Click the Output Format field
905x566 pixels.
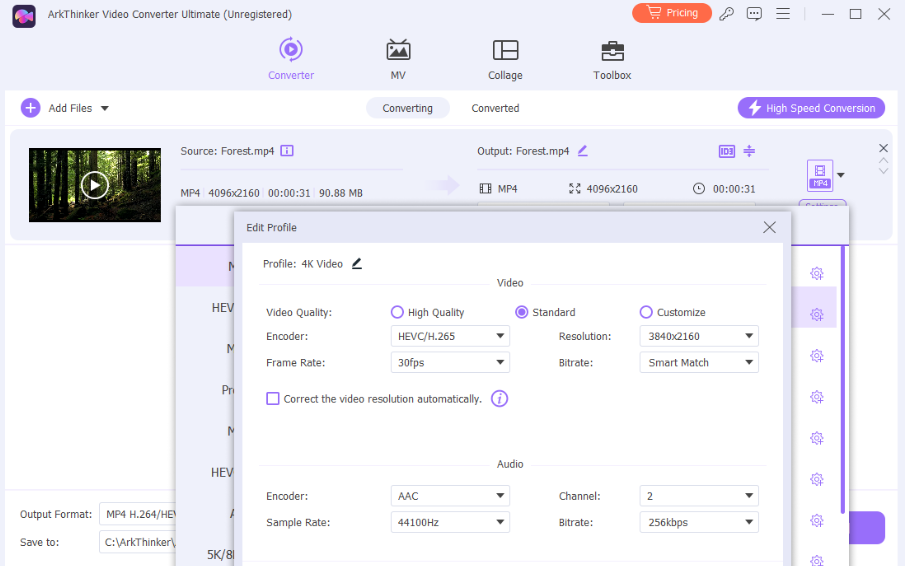(137, 514)
